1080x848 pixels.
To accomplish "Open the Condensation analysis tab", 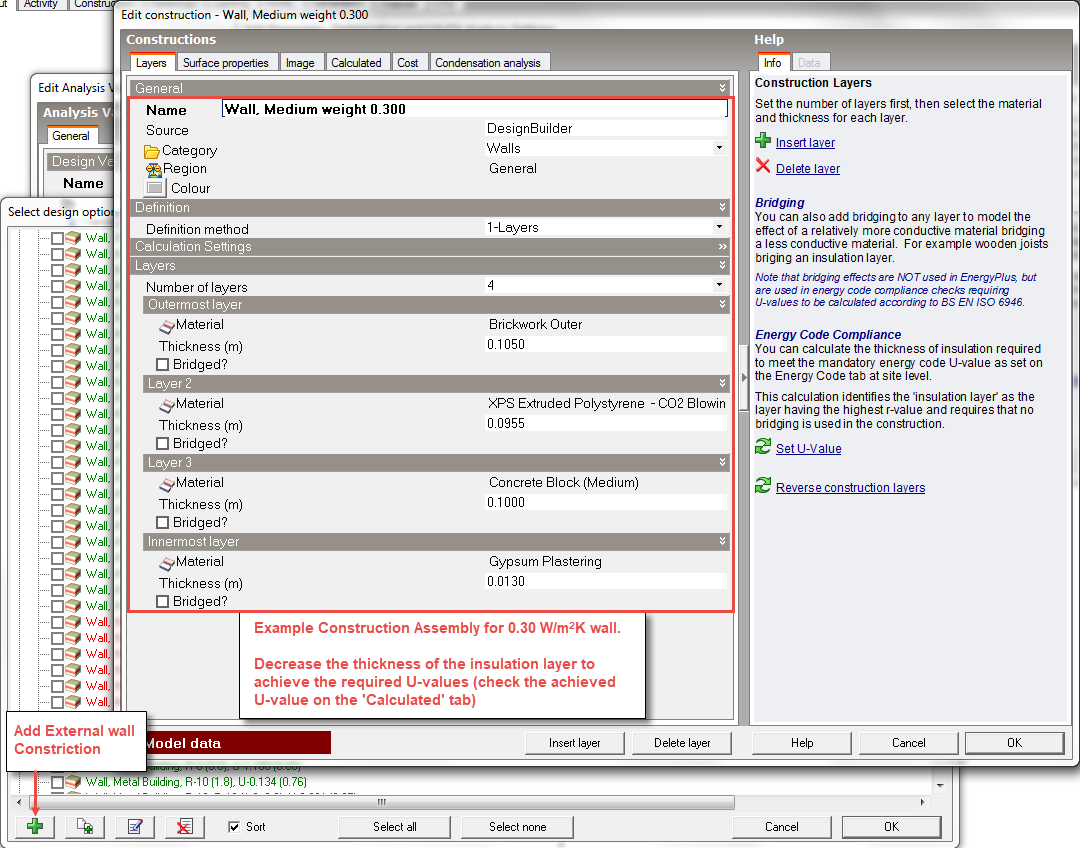I will point(487,62).
